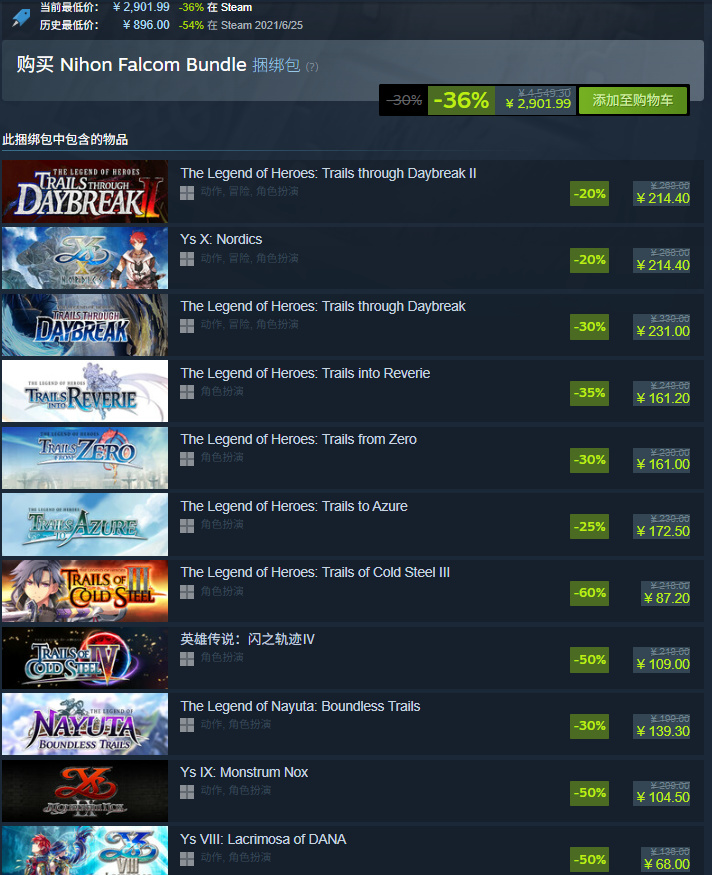Add the Nihon Falcom Bundle to cart

633,100
